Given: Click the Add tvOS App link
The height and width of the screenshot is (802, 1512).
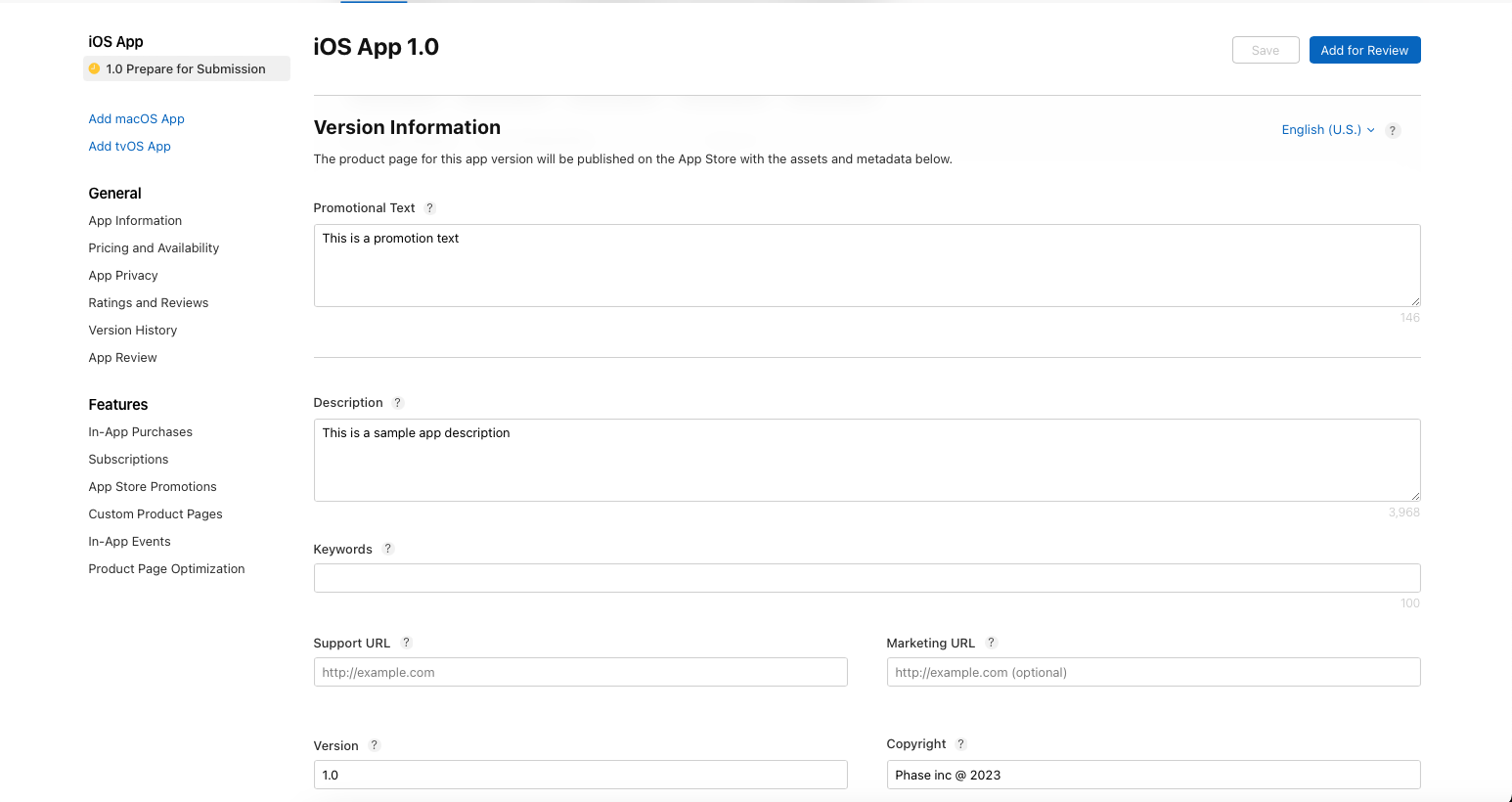Looking at the screenshot, I should (x=129, y=146).
